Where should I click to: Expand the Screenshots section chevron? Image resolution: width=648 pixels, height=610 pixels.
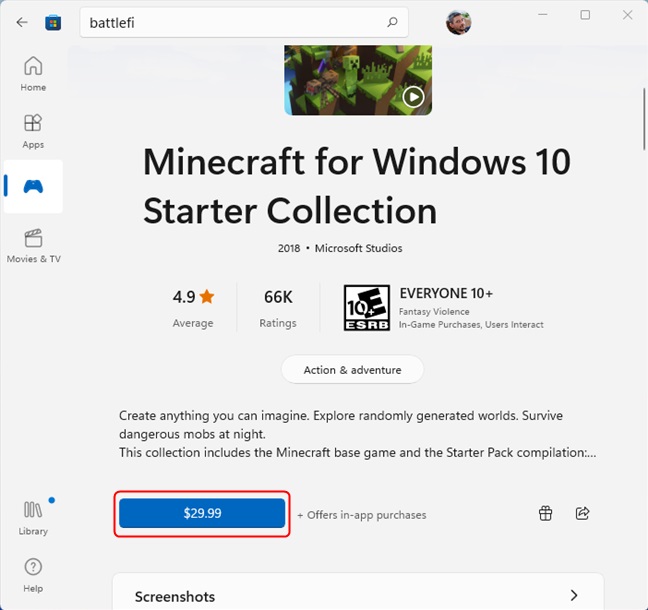[574, 595]
